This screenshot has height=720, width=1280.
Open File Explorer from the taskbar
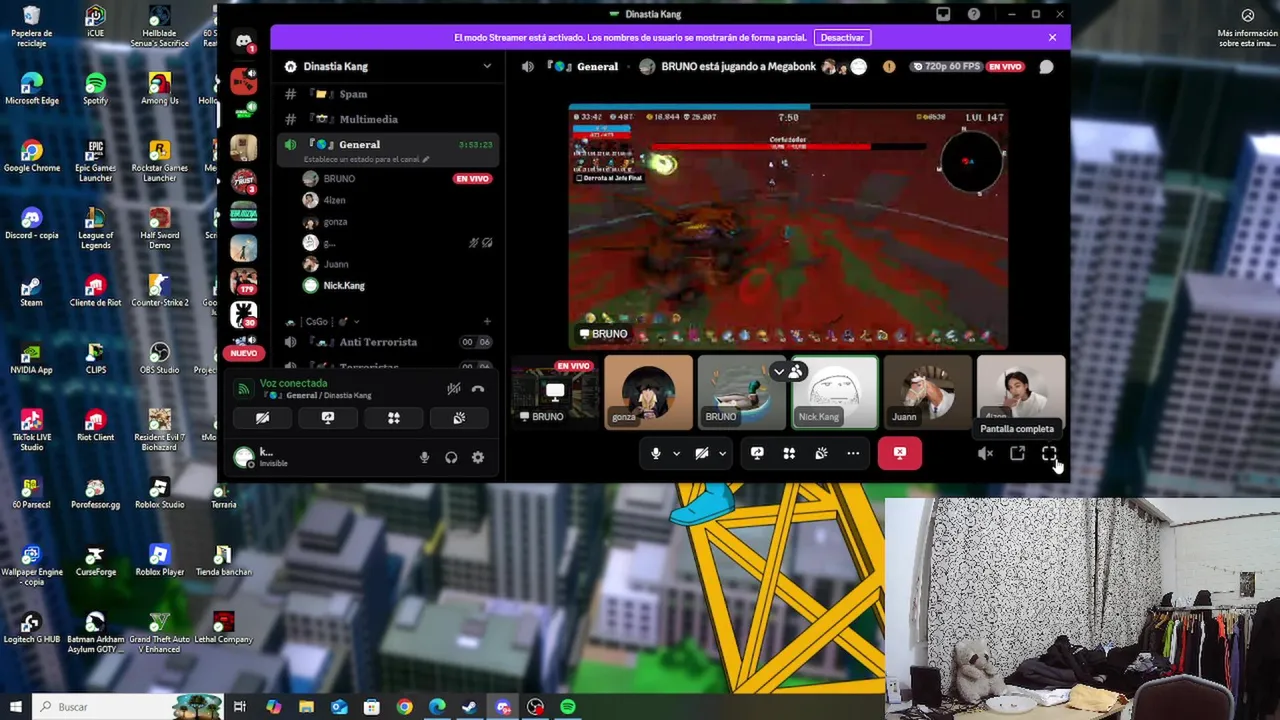pyautogui.click(x=306, y=707)
